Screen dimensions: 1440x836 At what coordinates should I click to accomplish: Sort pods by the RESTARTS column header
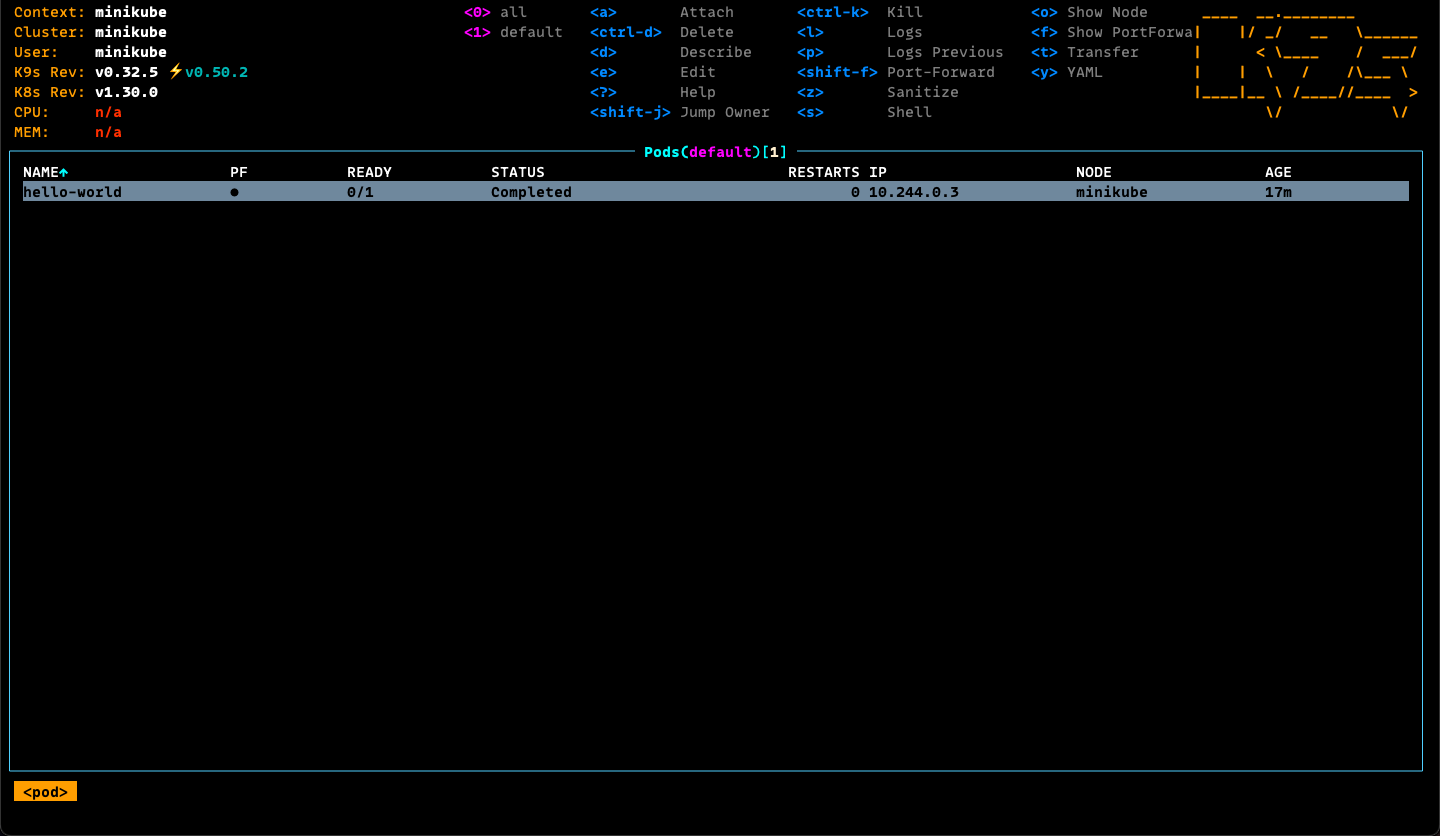pos(823,172)
